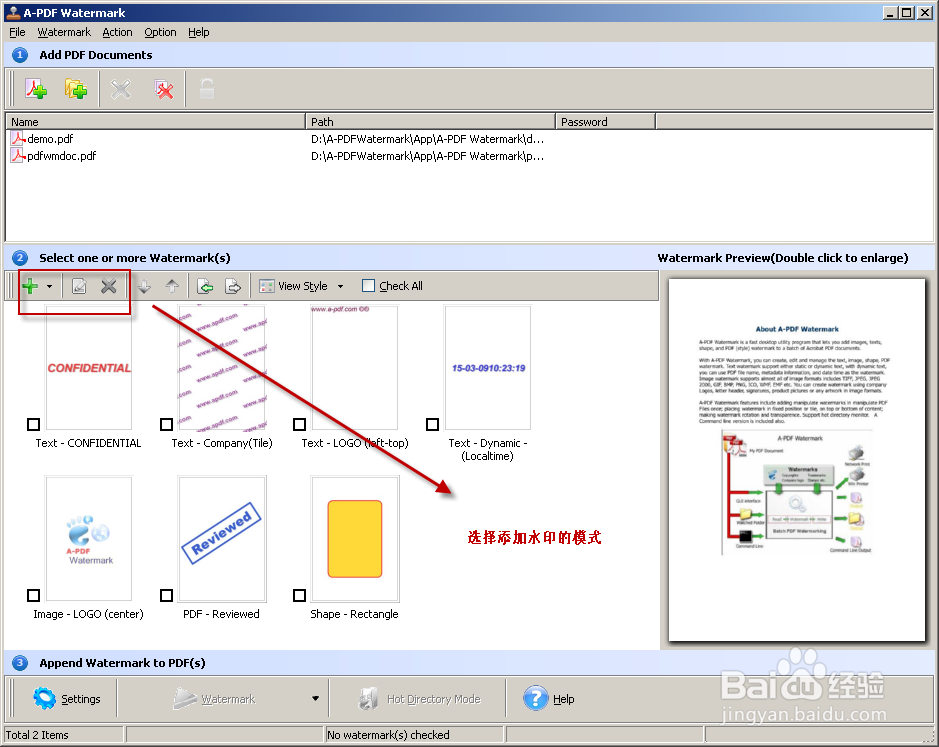Open the Watermark menu

tap(64, 32)
